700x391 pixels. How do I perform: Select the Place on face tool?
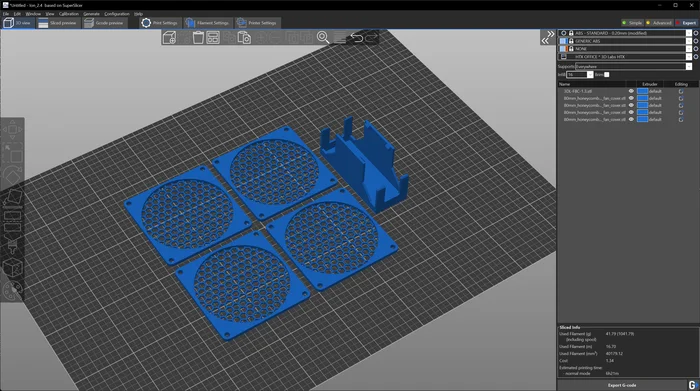tap(12, 198)
